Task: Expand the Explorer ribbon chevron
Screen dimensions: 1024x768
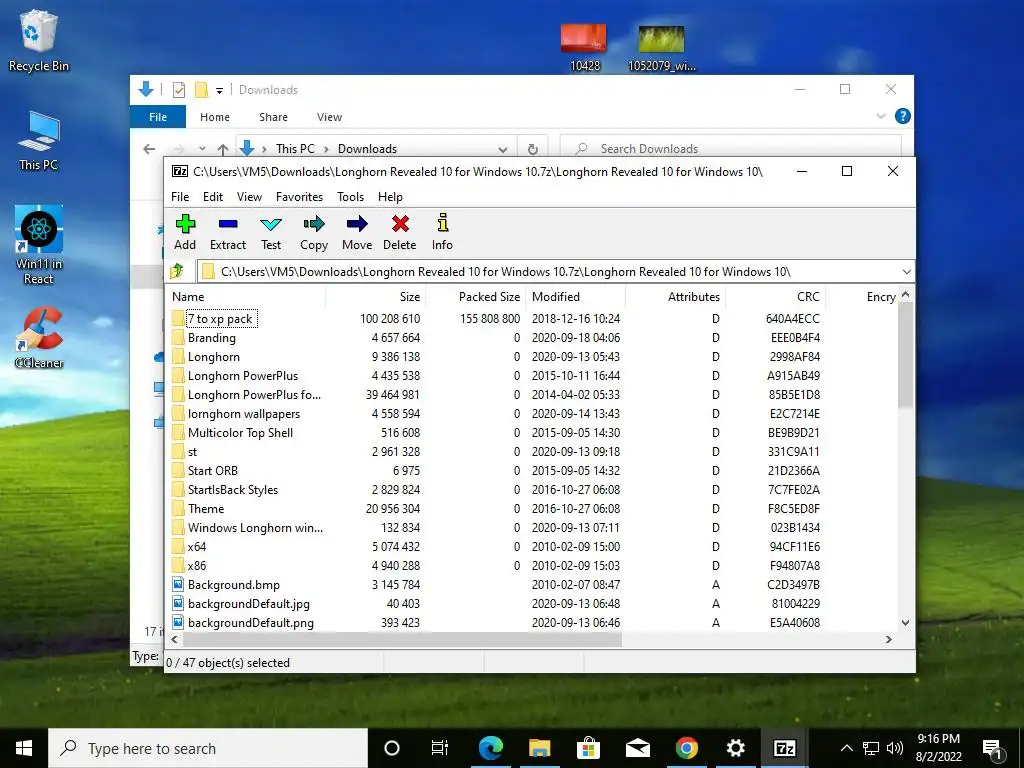Action: pyautogui.click(x=880, y=116)
